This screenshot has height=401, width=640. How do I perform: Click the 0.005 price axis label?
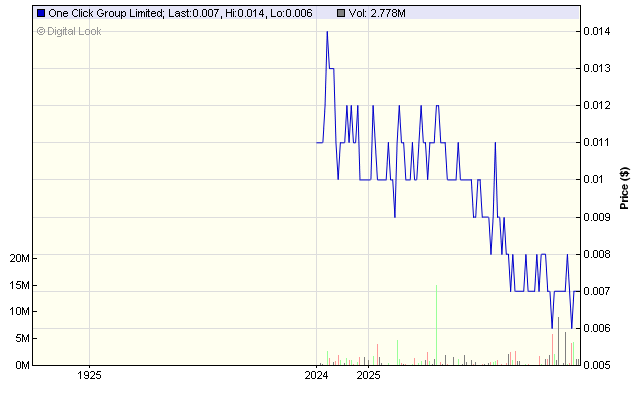pos(597,365)
